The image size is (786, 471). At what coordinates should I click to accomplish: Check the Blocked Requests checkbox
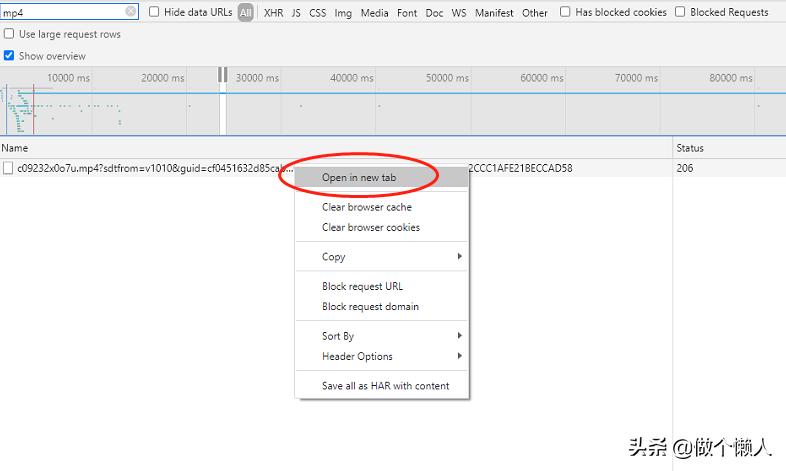click(681, 12)
